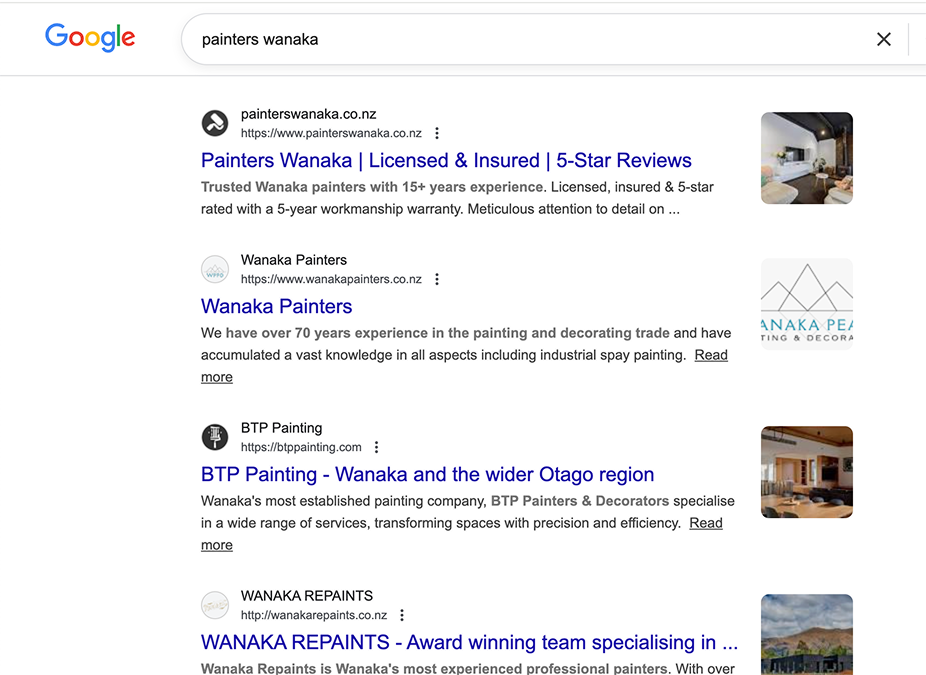926x675 pixels.
Task: Open Painters Wanaka Licensed & Insured result
Action: click(446, 161)
